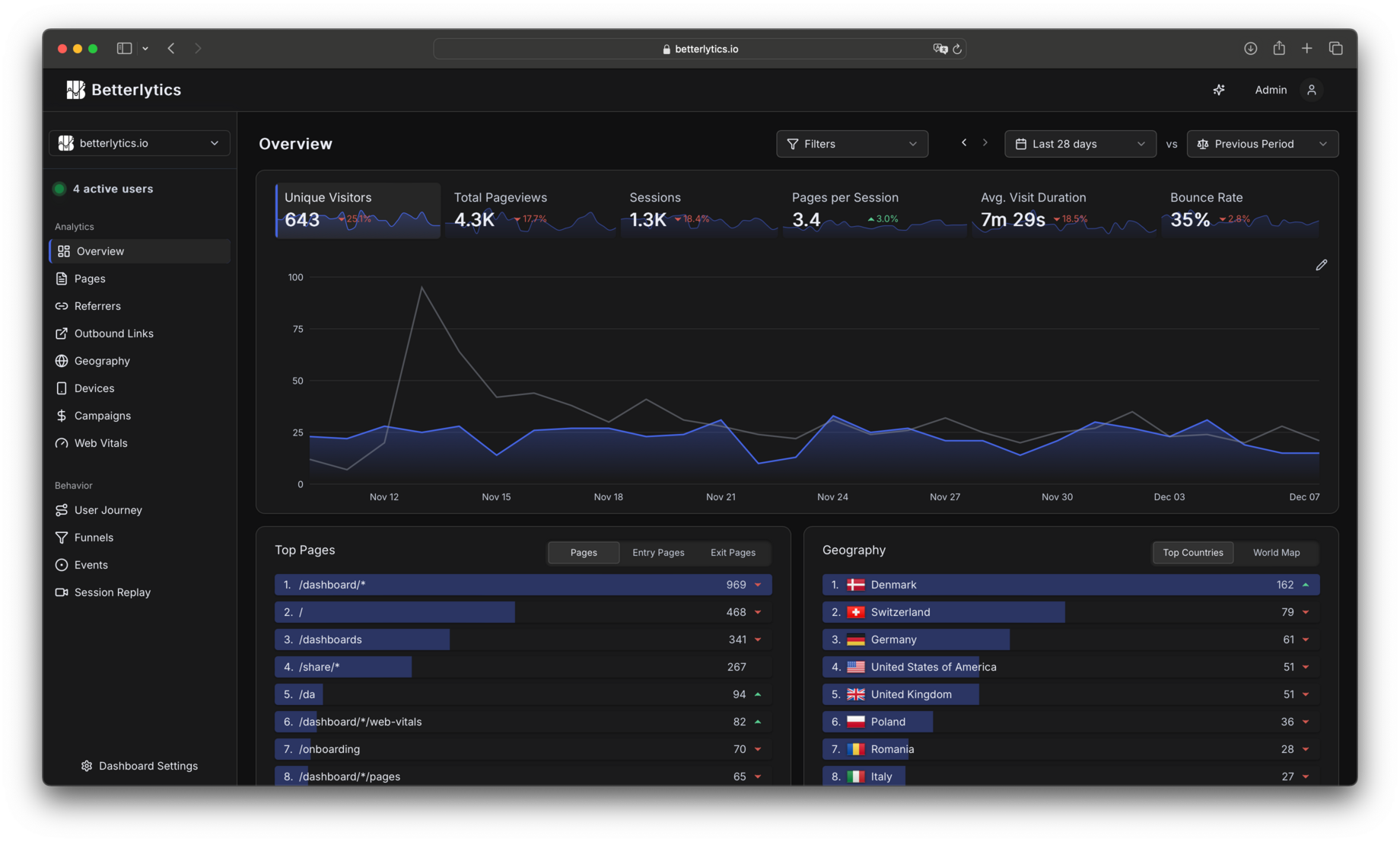Open the Last 28 days date selector
Viewport: 1400px width, 842px height.
tap(1079, 143)
